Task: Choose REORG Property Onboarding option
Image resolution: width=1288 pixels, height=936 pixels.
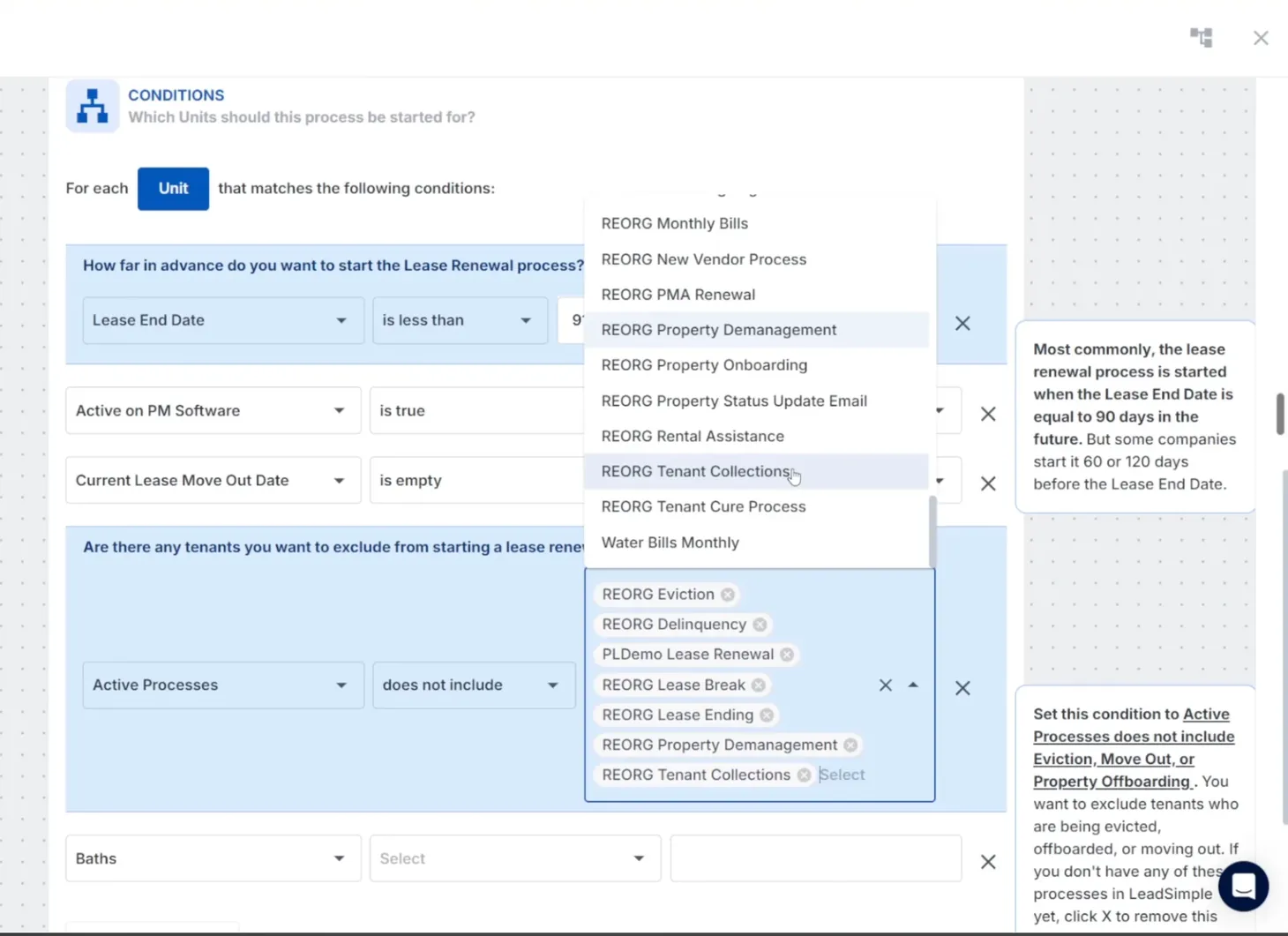Action: click(x=757, y=365)
